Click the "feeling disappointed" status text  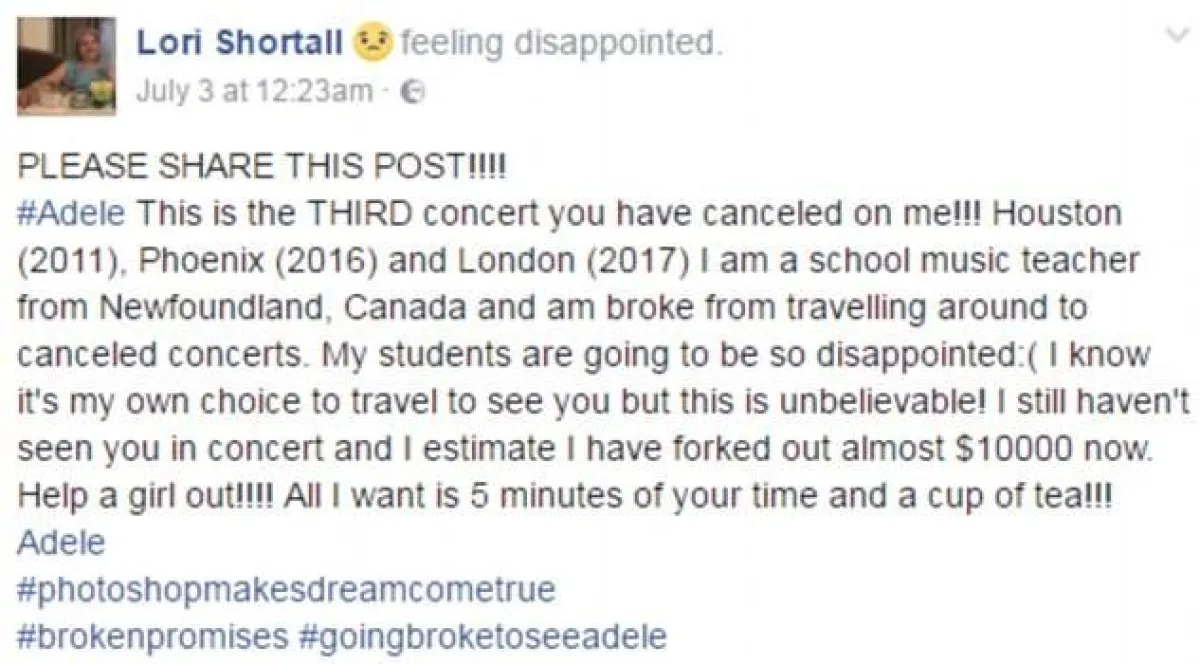coord(559,43)
